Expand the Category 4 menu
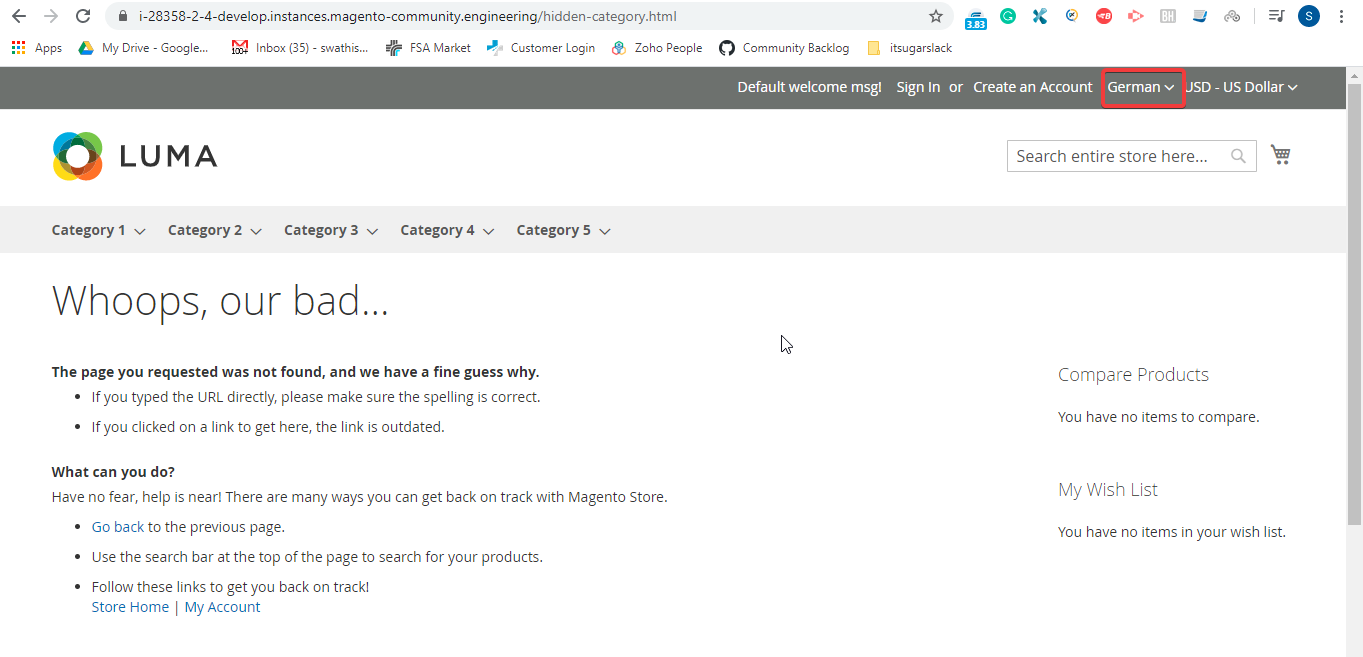The image size is (1363, 657). coord(447,230)
